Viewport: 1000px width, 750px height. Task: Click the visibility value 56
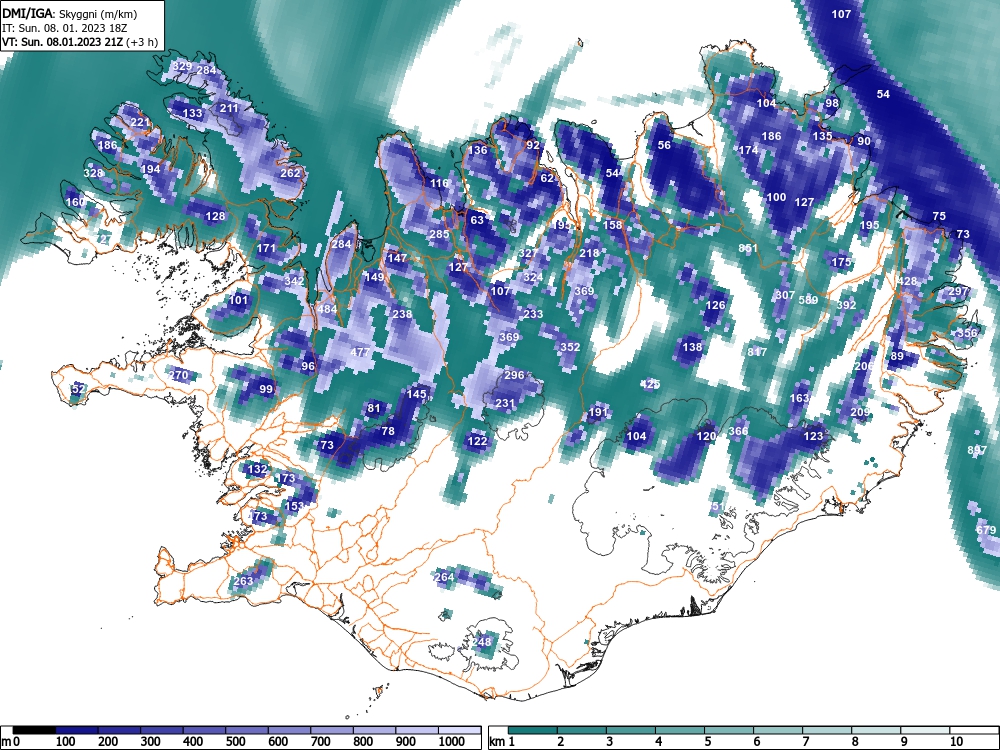[x=665, y=145]
